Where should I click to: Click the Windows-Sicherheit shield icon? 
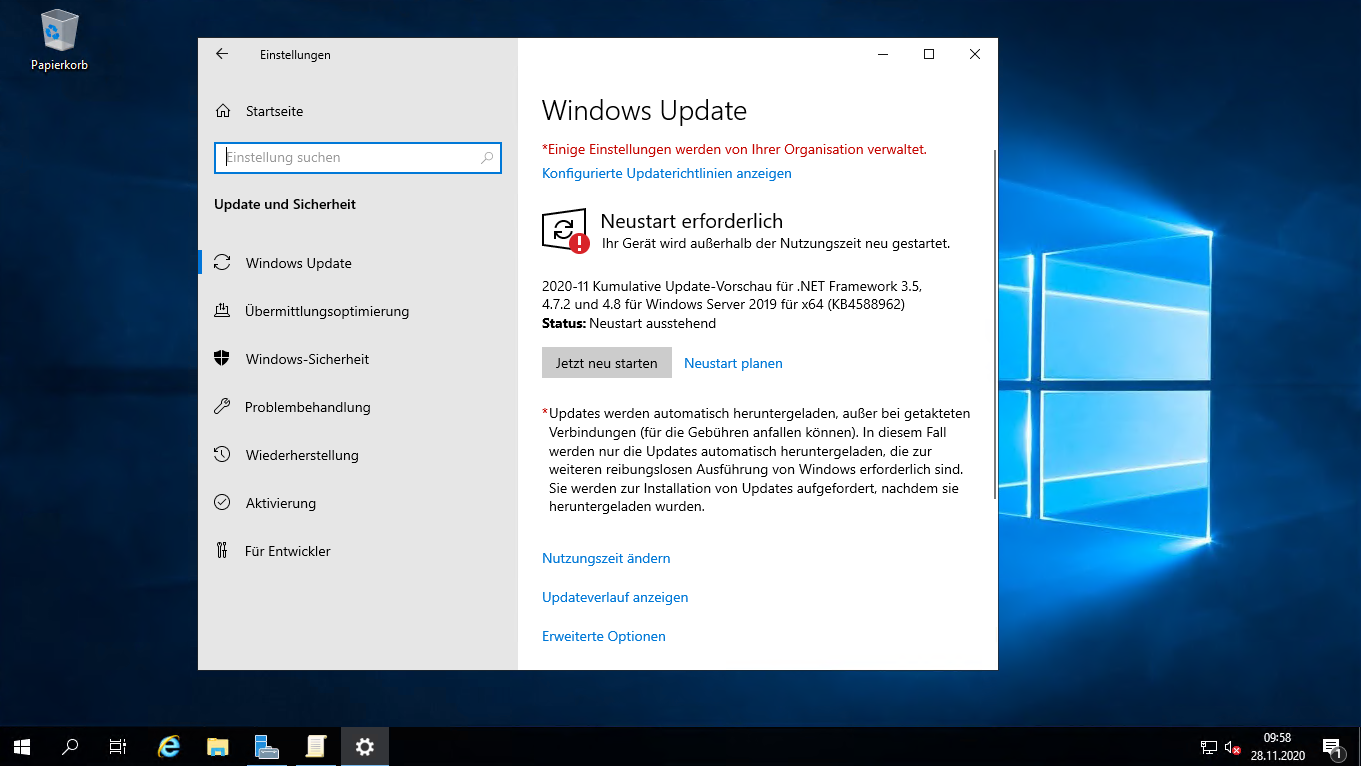[222, 359]
